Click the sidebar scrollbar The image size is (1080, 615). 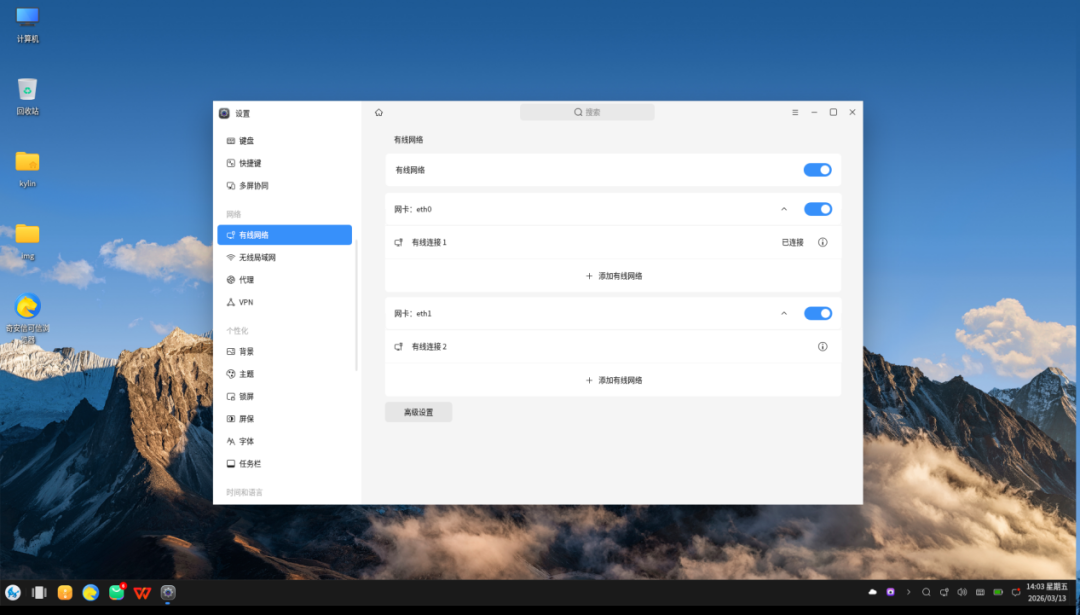coord(357,306)
